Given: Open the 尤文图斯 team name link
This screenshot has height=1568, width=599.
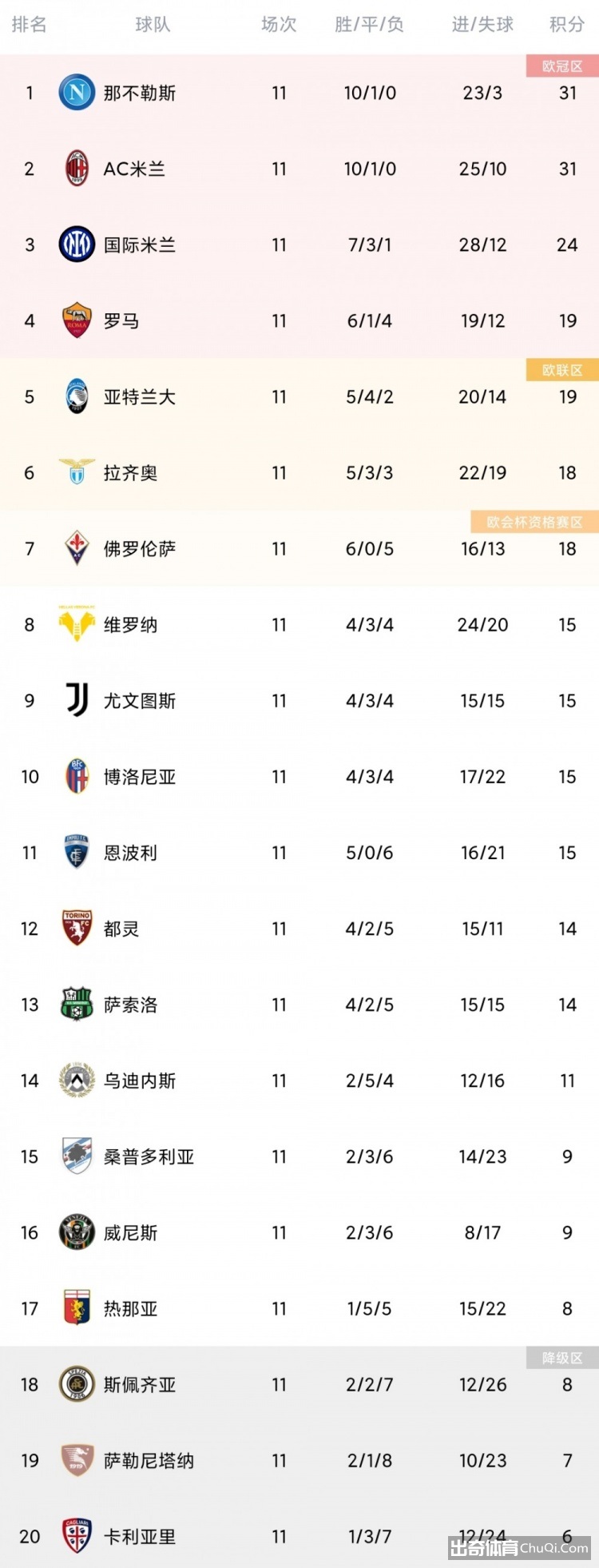Looking at the screenshot, I should (x=140, y=701).
